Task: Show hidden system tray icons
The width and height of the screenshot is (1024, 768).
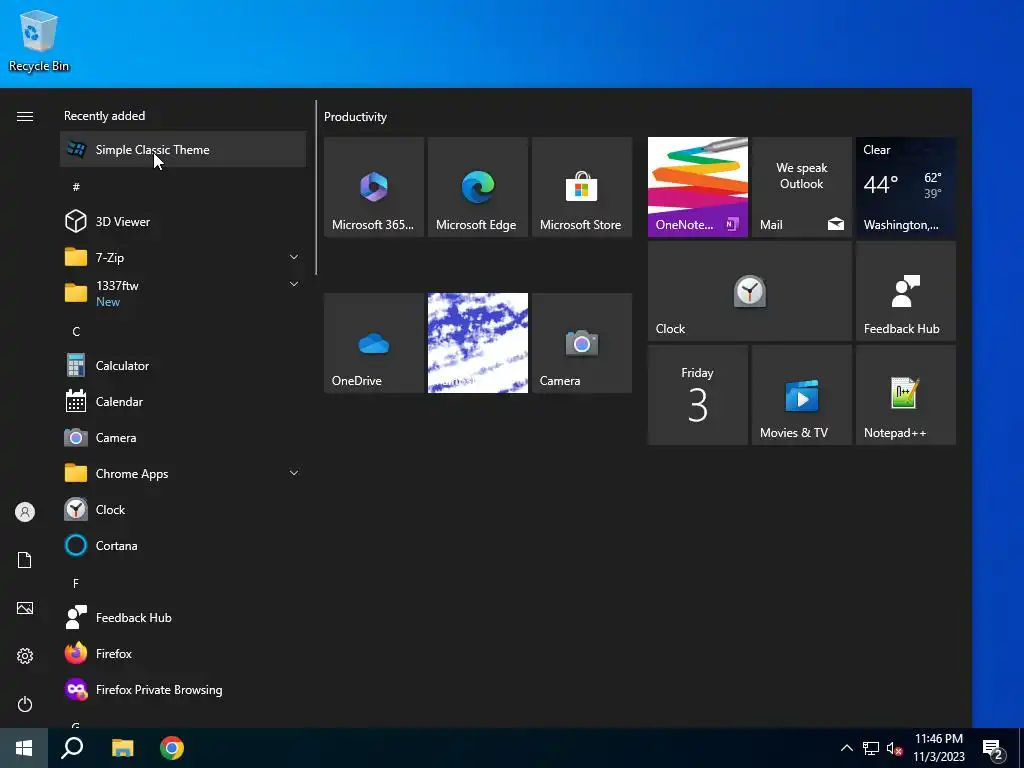Action: click(x=846, y=748)
